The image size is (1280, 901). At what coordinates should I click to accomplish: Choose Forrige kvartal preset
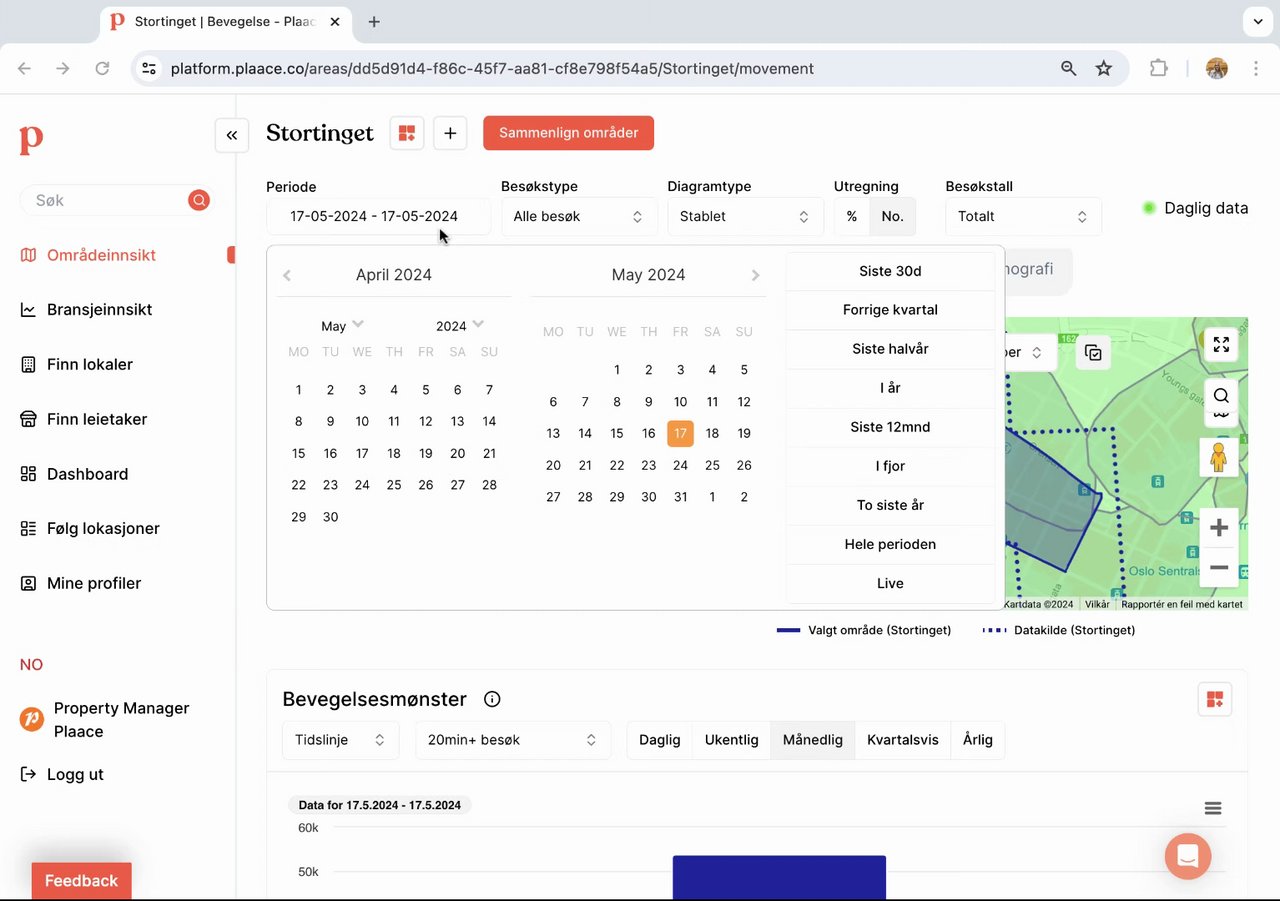click(890, 310)
